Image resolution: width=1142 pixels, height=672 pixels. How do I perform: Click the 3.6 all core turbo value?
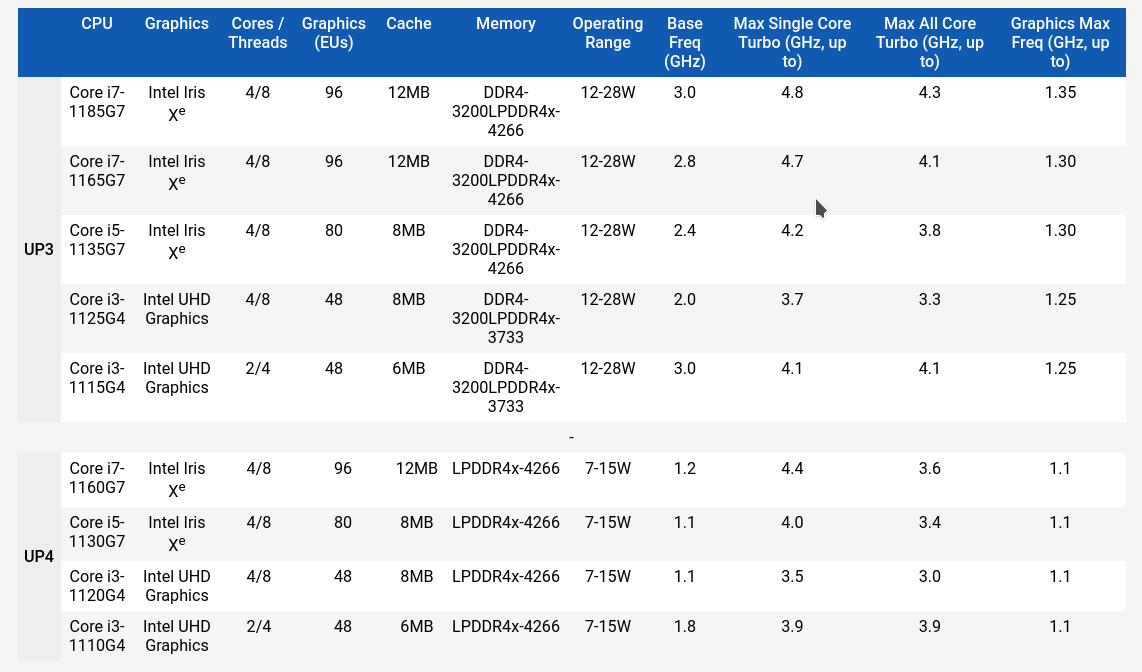point(929,468)
